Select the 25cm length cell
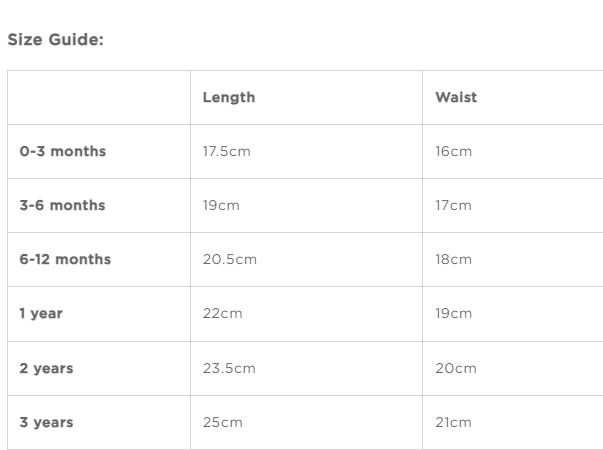 (x=222, y=422)
